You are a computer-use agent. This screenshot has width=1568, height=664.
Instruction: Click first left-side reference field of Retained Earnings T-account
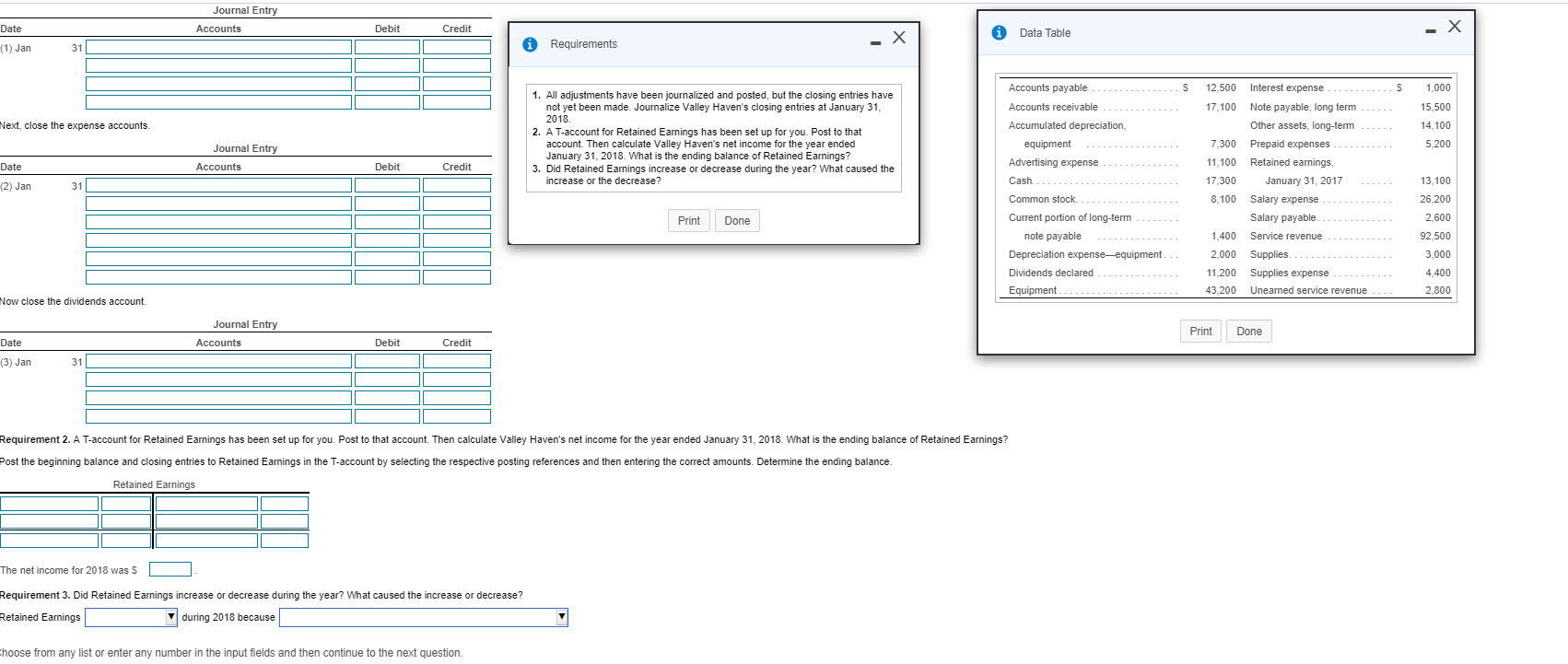tap(49, 504)
